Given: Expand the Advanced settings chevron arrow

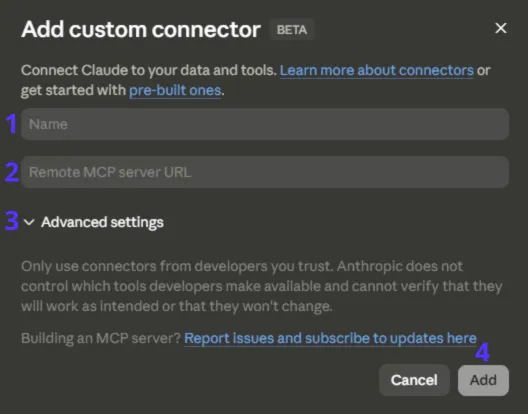Looking at the screenshot, I should click(29, 222).
